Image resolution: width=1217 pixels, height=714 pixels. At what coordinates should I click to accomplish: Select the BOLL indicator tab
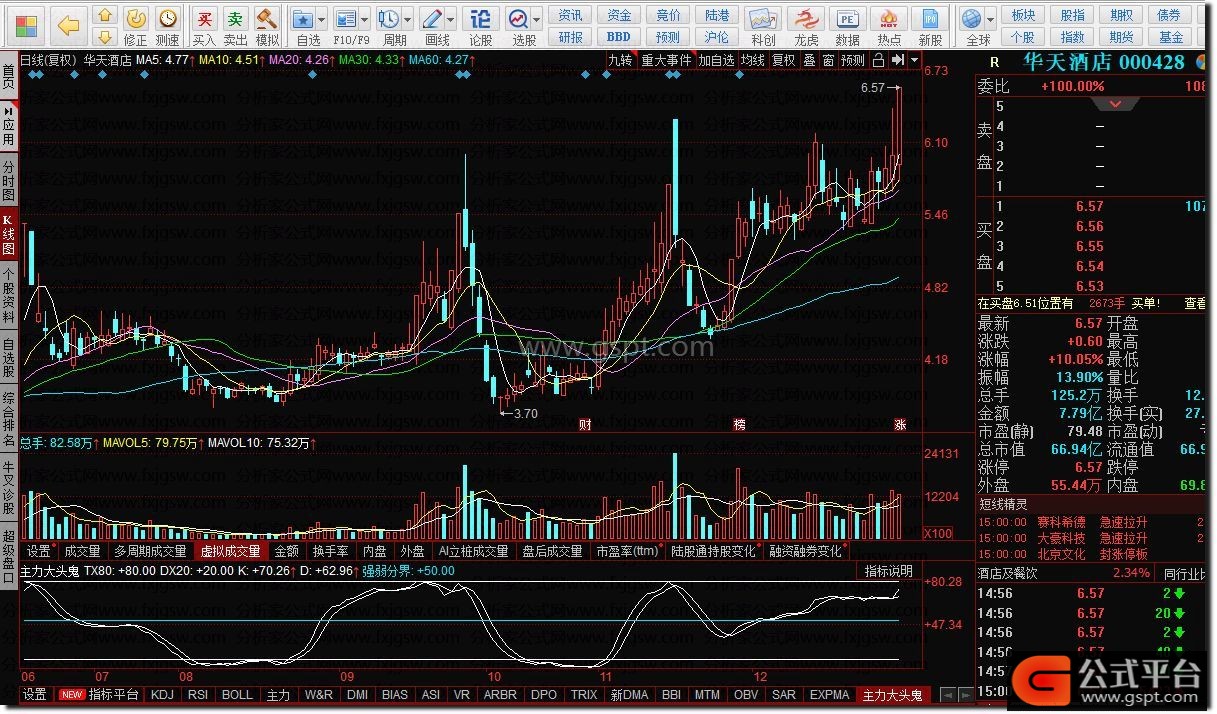pyautogui.click(x=237, y=694)
